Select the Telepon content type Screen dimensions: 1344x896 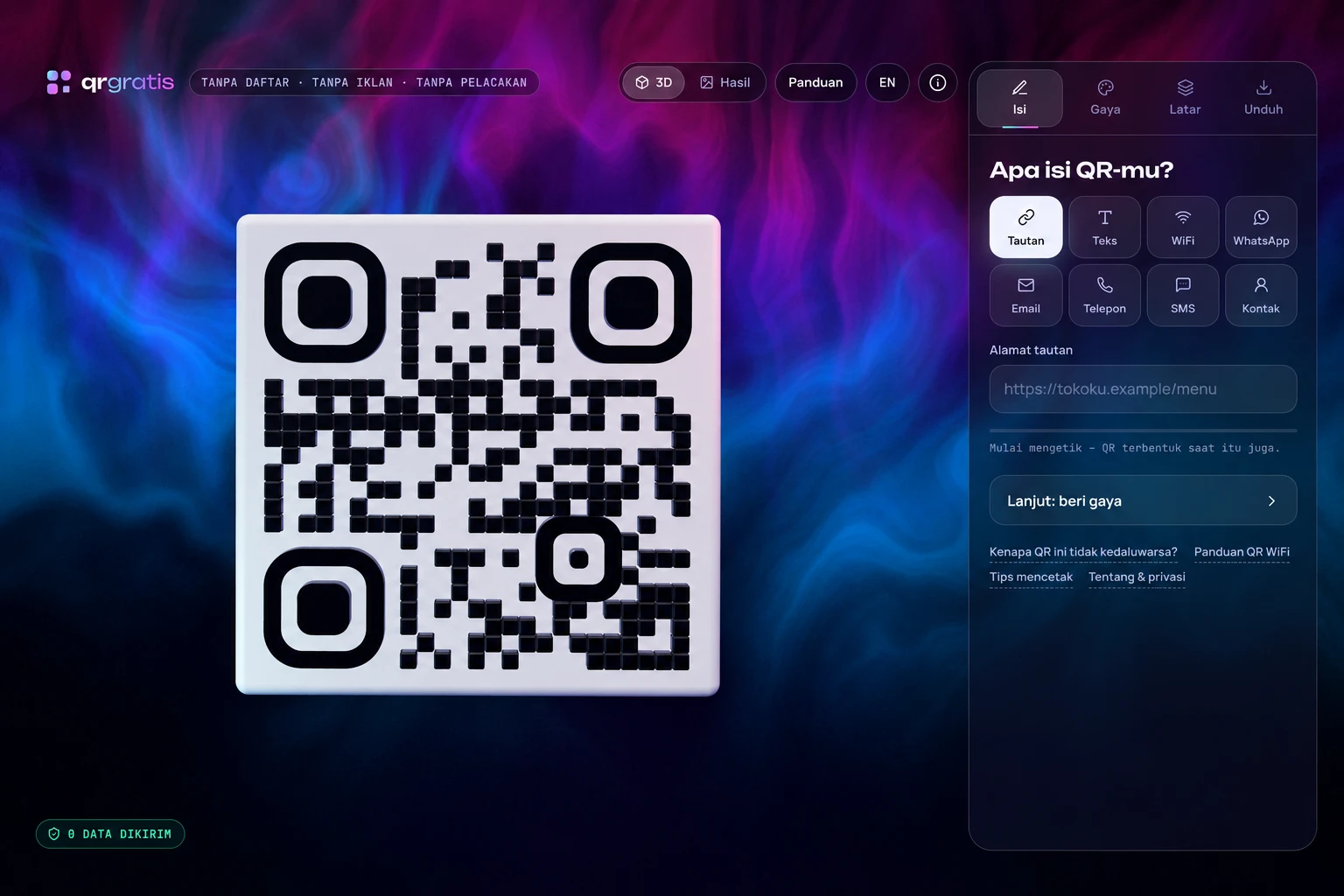(1104, 295)
